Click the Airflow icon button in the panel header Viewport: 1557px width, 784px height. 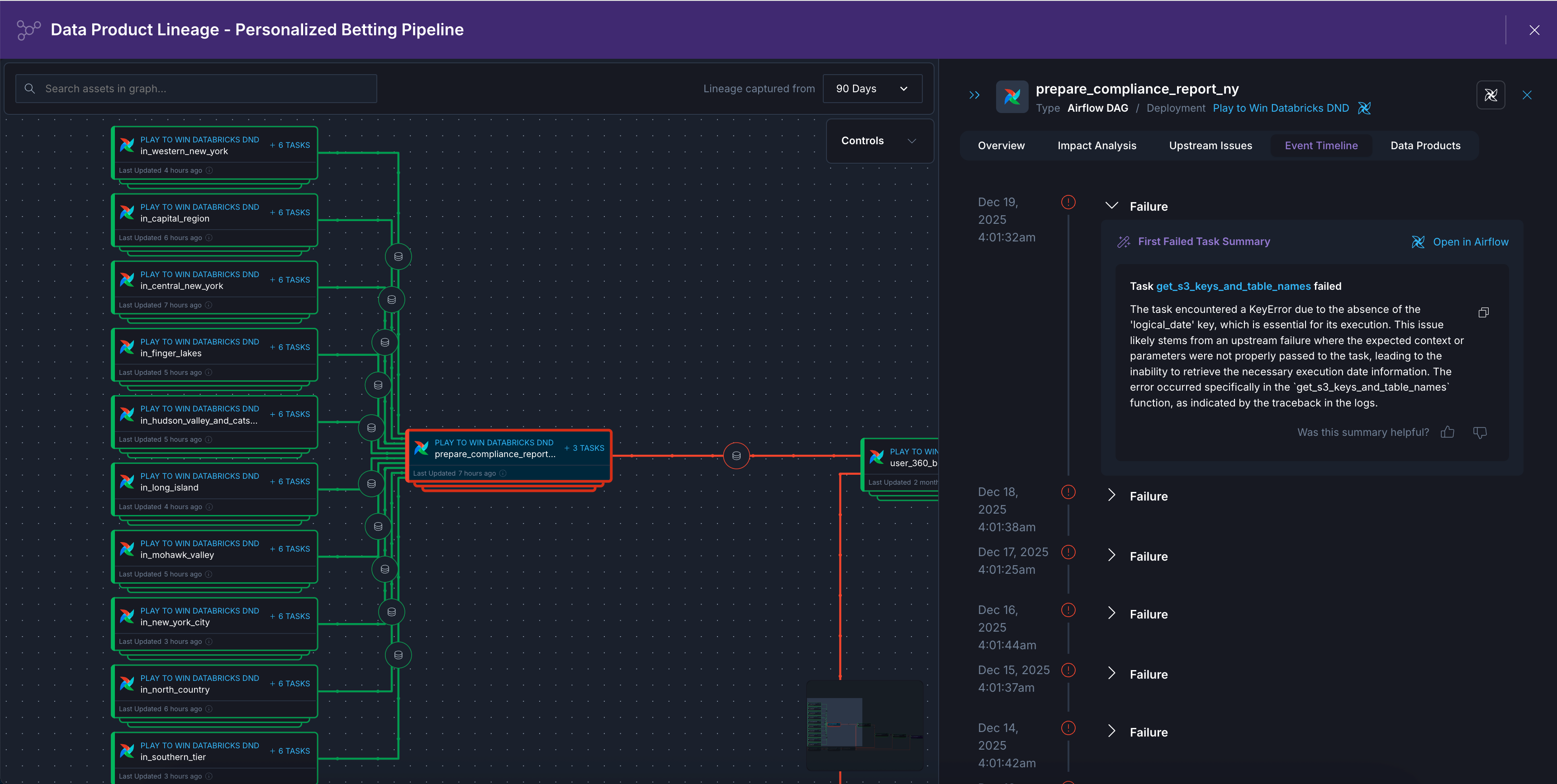tap(1491, 95)
